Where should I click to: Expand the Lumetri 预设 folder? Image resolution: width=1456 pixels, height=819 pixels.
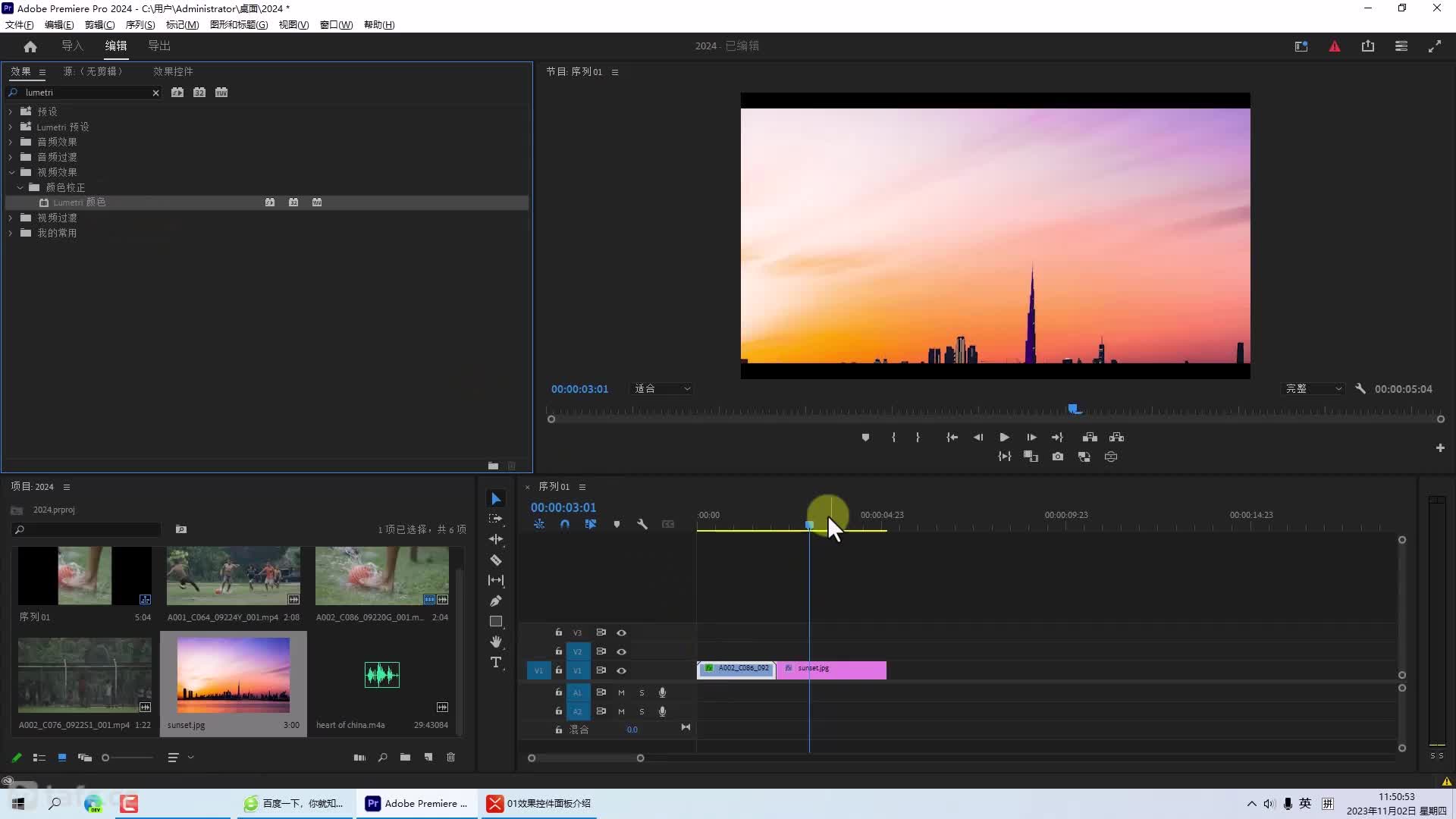coord(11,127)
